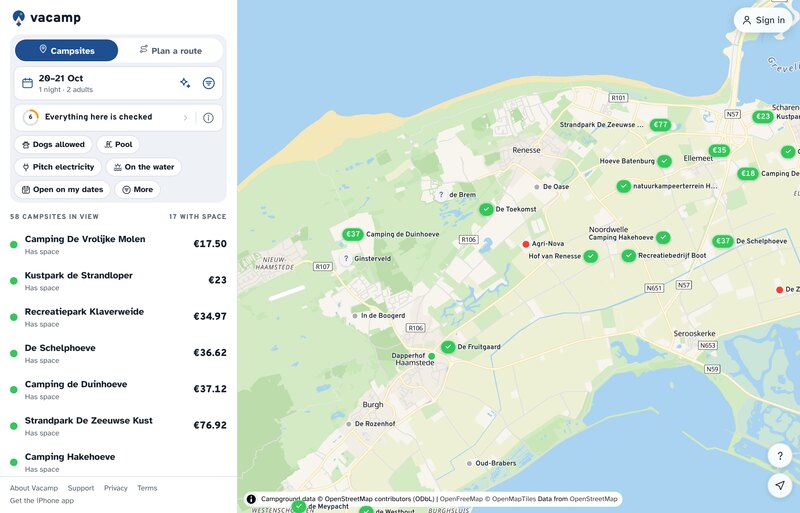800x513 pixels.
Task: Click the €77 Strandpark De Zeeuwse marker
Action: 660,125
